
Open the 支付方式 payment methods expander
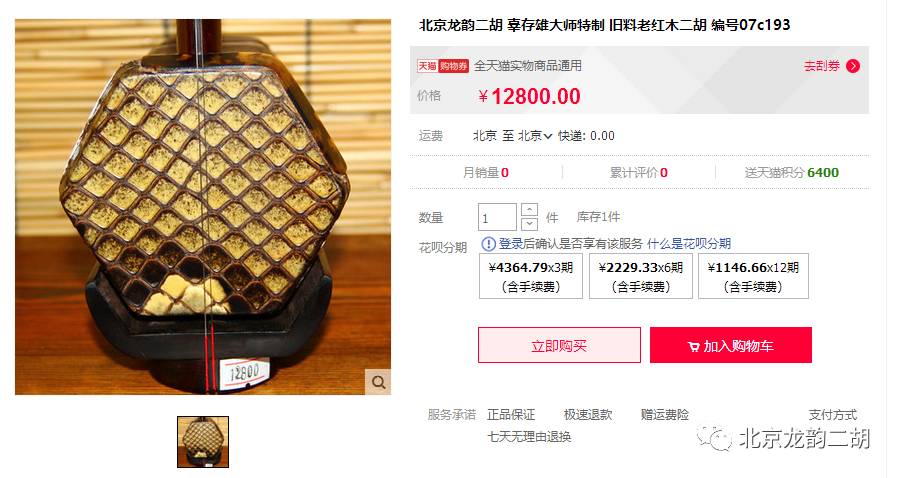pyautogui.click(x=832, y=414)
